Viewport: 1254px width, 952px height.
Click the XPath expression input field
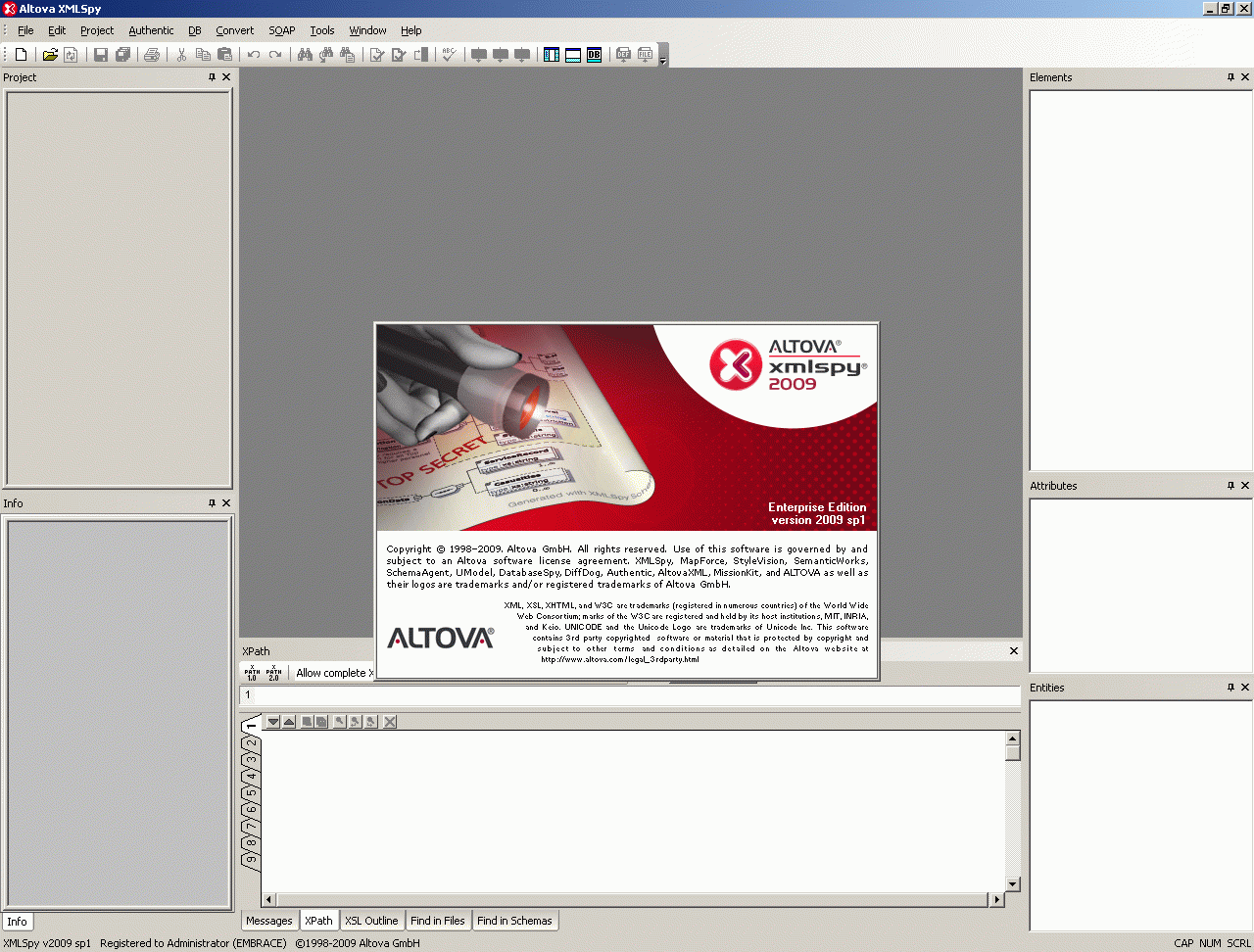pos(630,694)
